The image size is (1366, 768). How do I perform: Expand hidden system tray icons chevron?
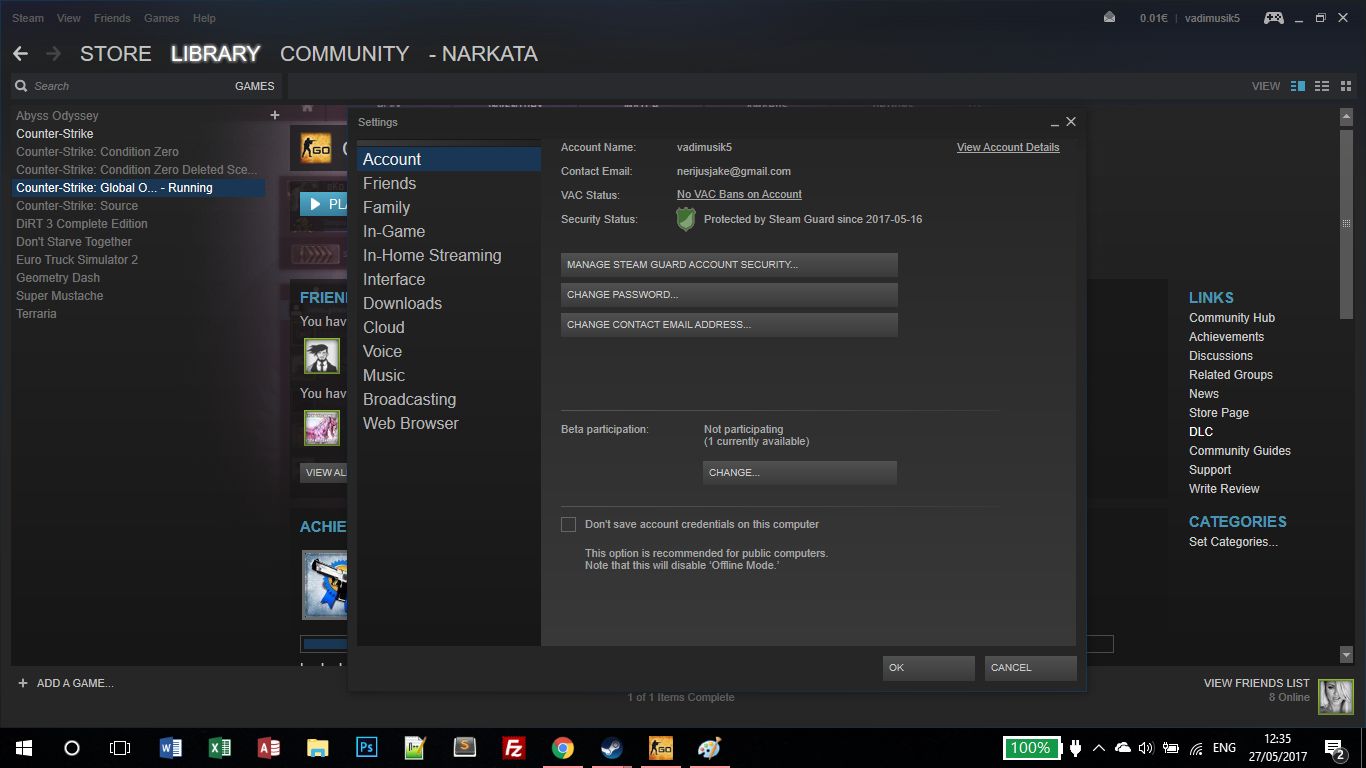tap(1099, 747)
